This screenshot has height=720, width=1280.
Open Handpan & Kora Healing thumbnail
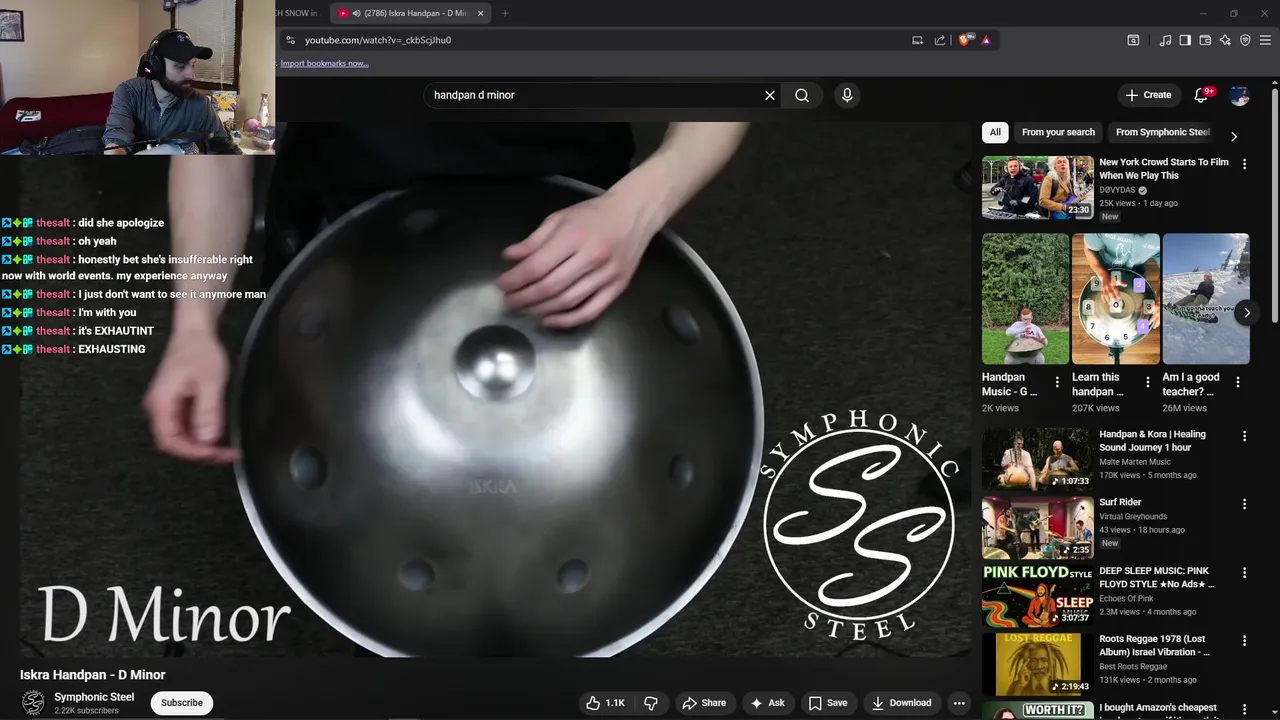[1038, 459]
